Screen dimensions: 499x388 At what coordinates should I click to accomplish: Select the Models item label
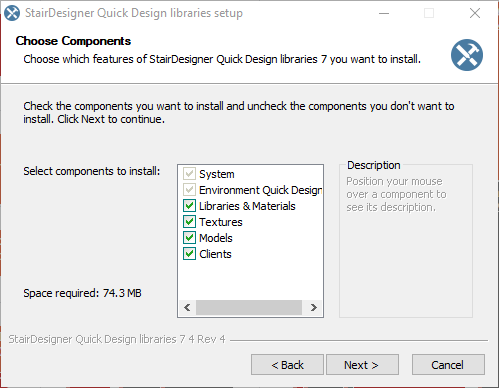pyautogui.click(x=216, y=238)
